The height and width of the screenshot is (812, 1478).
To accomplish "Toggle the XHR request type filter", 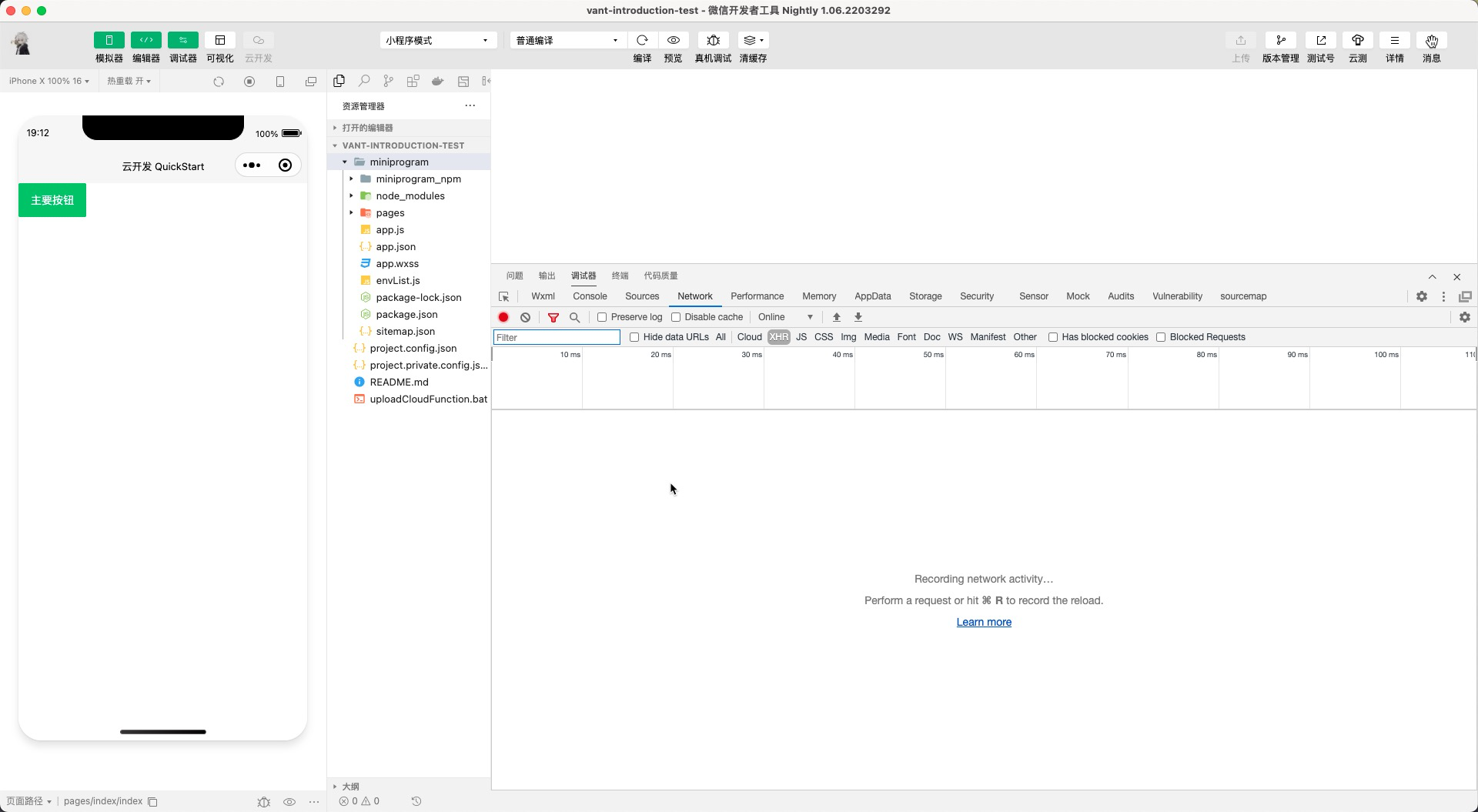I will pyautogui.click(x=778, y=337).
